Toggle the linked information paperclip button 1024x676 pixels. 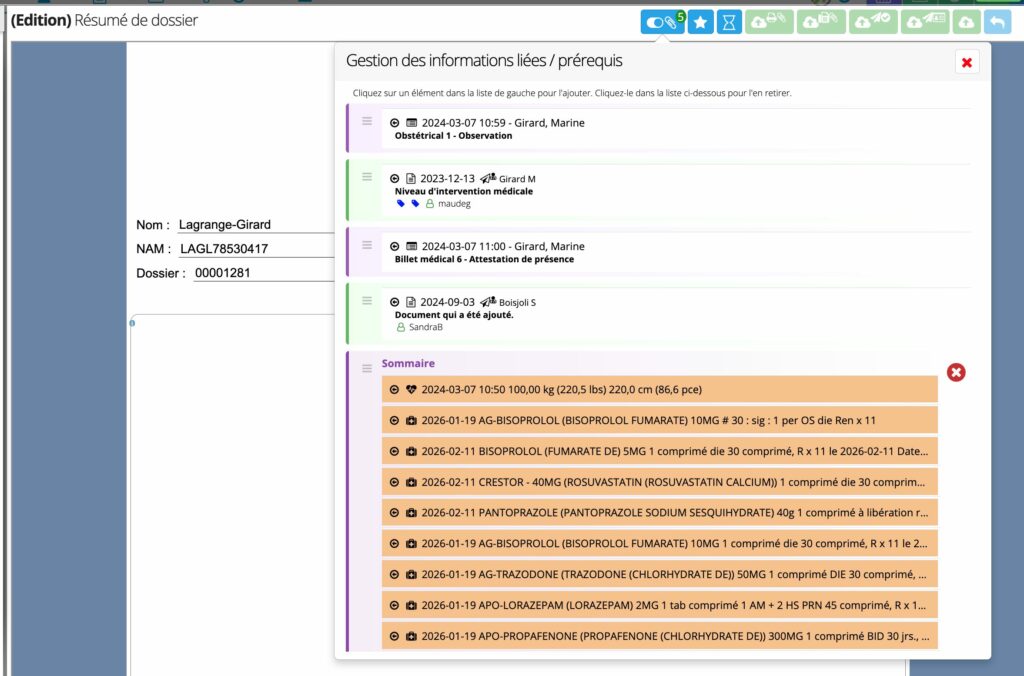coord(662,23)
